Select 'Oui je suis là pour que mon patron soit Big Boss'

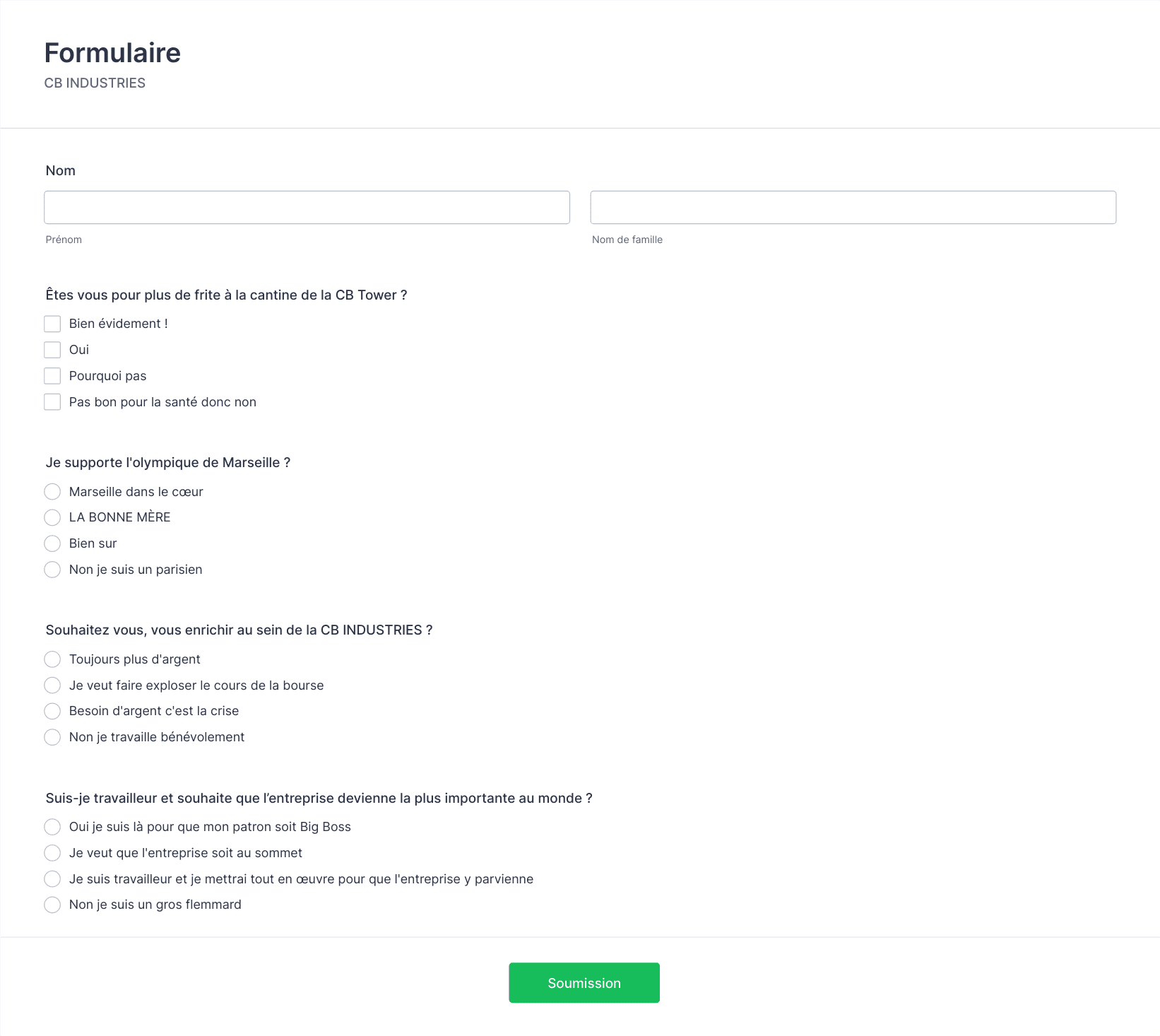pyautogui.click(x=52, y=827)
